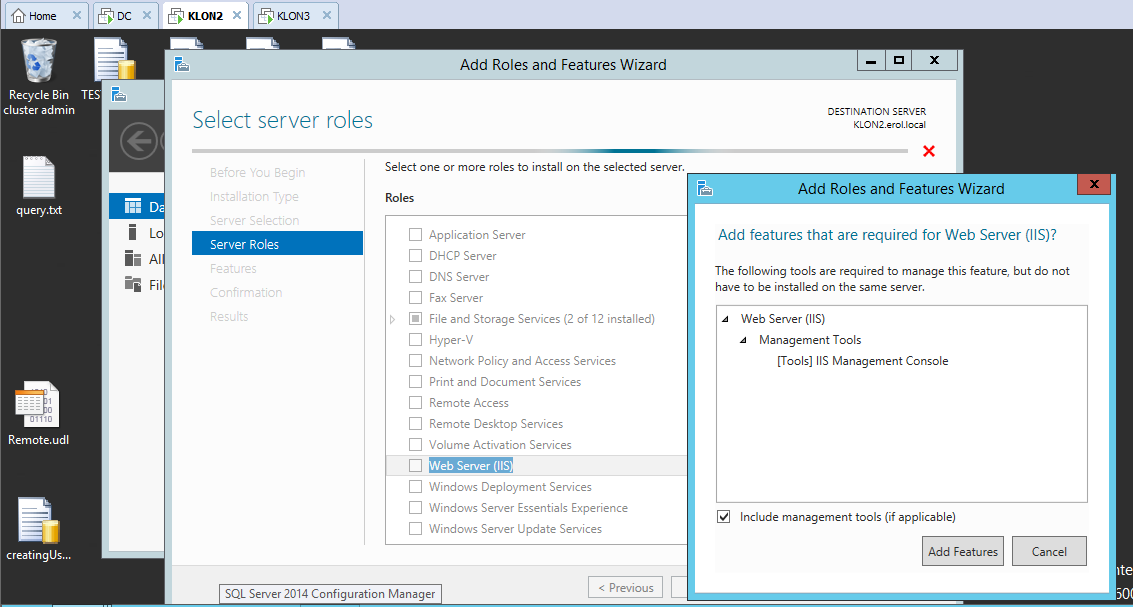Click the wizard icon in the popup title bar
This screenshot has width=1133, height=607.
click(705, 188)
